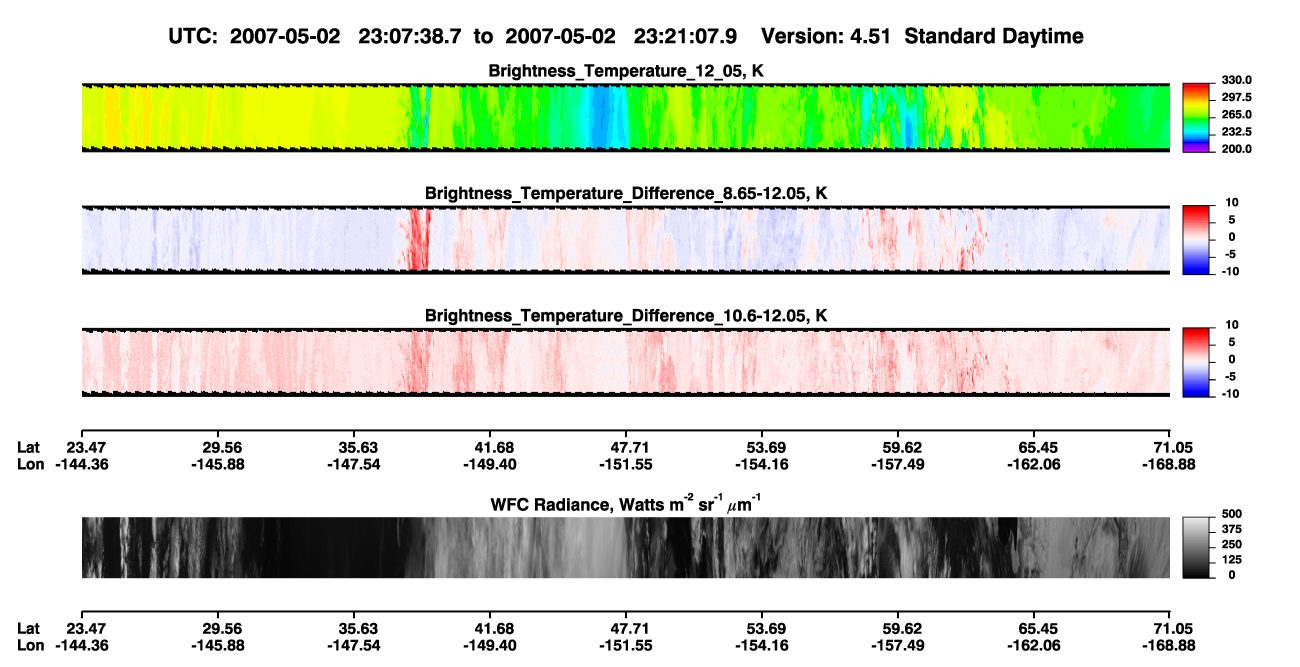Click longitude -145.88 on axis below WFC panel
Screen dimensions: 1300x667
pyautogui.click(x=217, y=645)
